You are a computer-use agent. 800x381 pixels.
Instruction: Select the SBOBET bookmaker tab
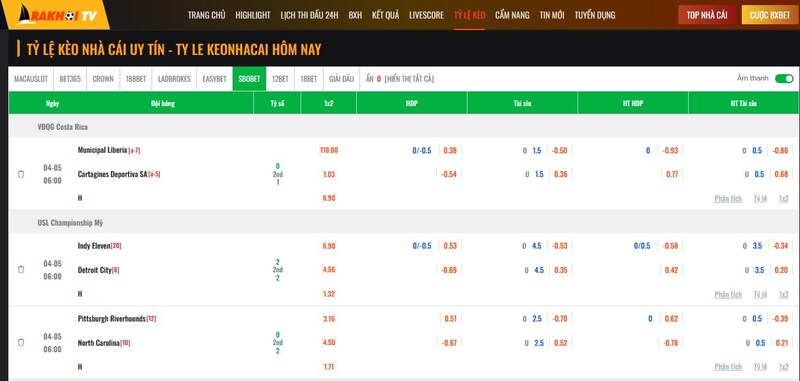[x=249, y=79]
